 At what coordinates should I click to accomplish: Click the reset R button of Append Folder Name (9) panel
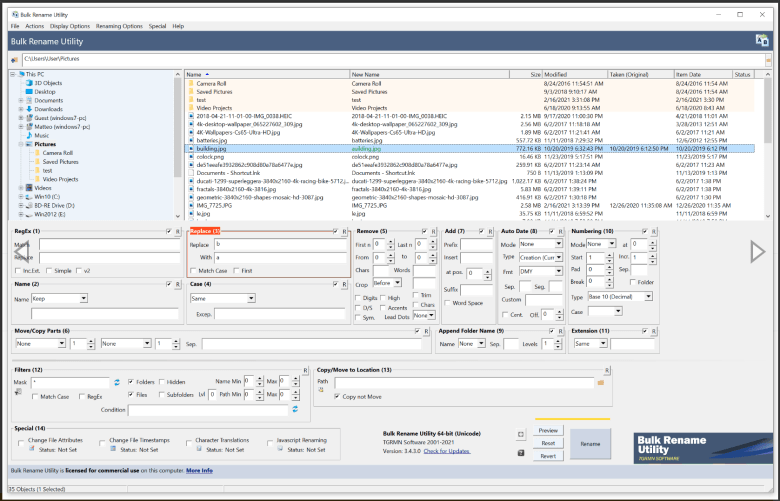click(x=561, y=331)
